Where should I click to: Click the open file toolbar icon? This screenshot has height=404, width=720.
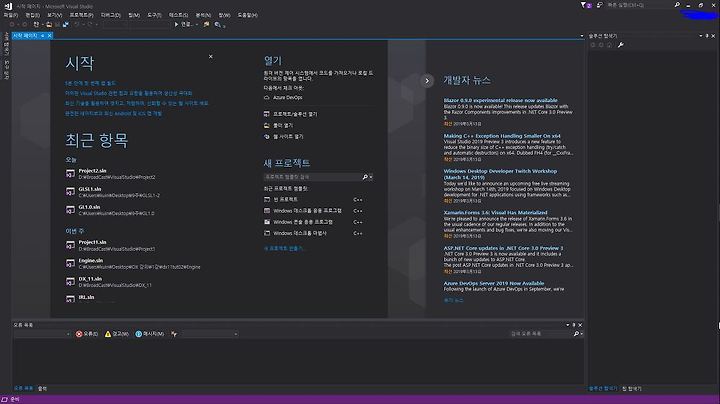tap(49, 24)
